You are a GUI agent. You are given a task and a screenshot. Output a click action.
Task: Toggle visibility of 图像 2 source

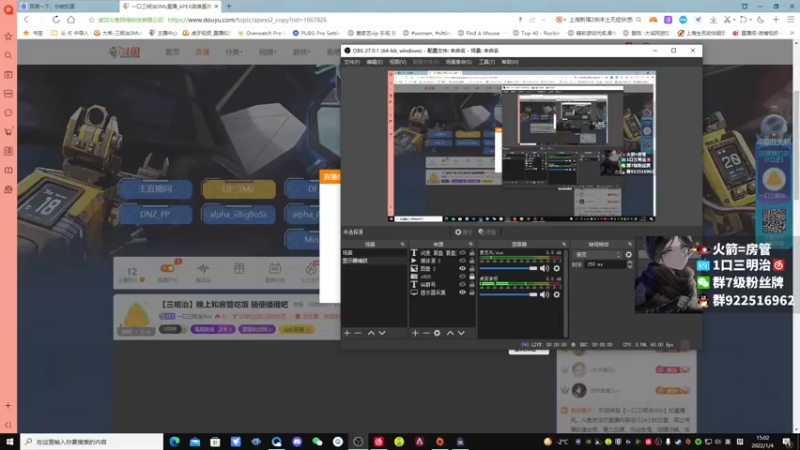pyautogui.click(x=462, y=268)
